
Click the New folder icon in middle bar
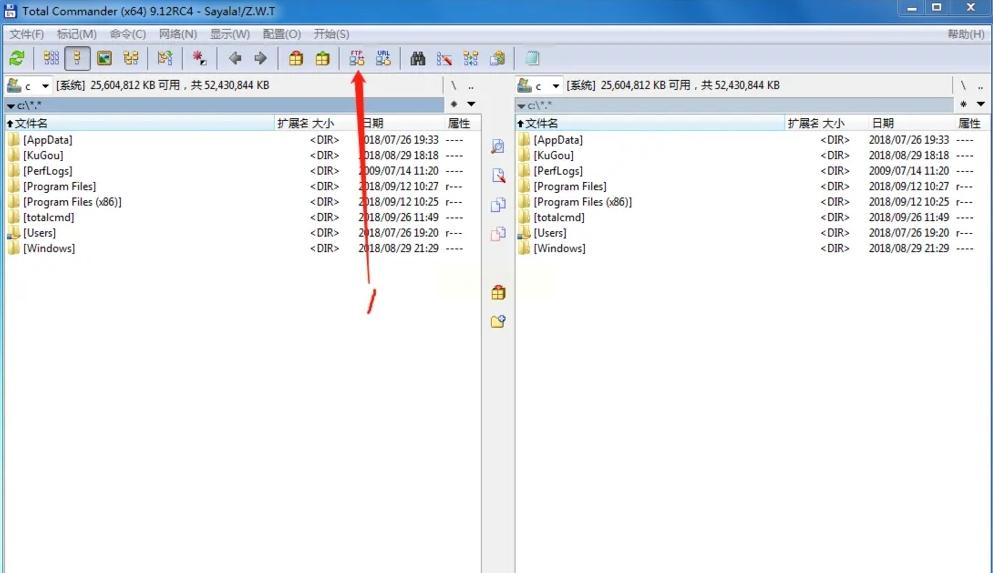498,322
